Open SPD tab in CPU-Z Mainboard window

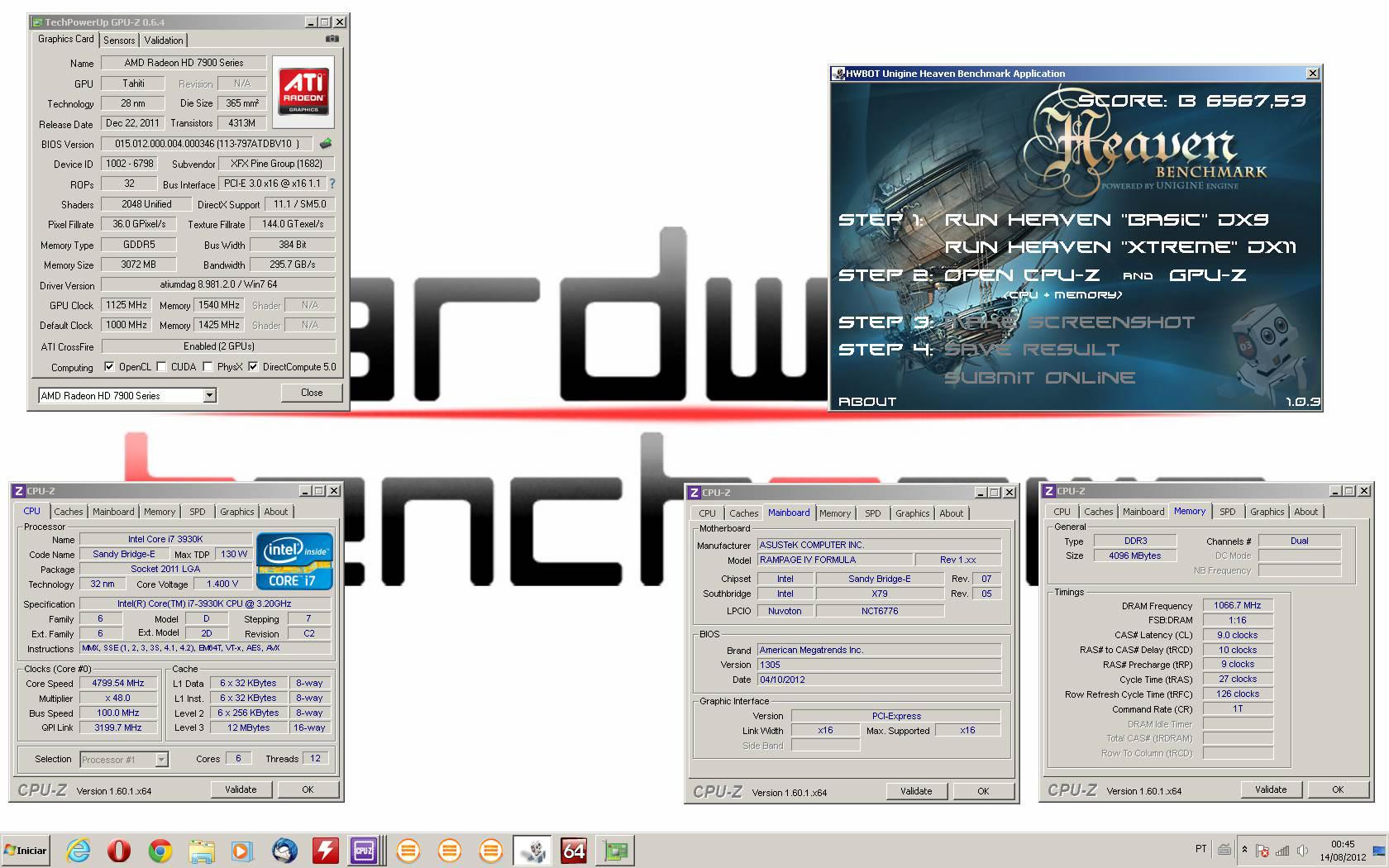[873, 513]
